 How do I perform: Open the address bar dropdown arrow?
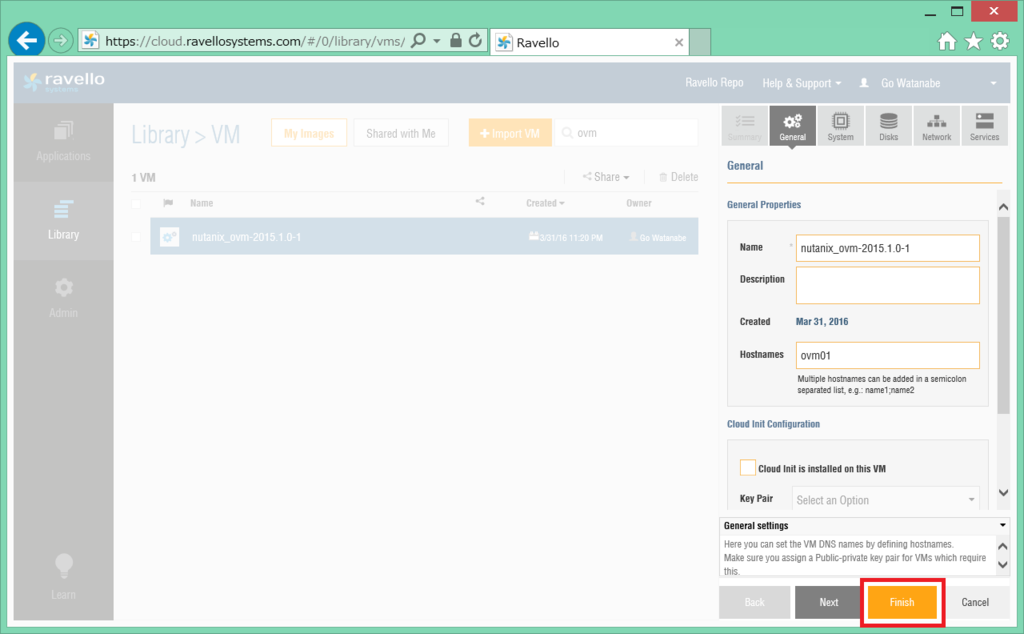click(x=437, y=41)
